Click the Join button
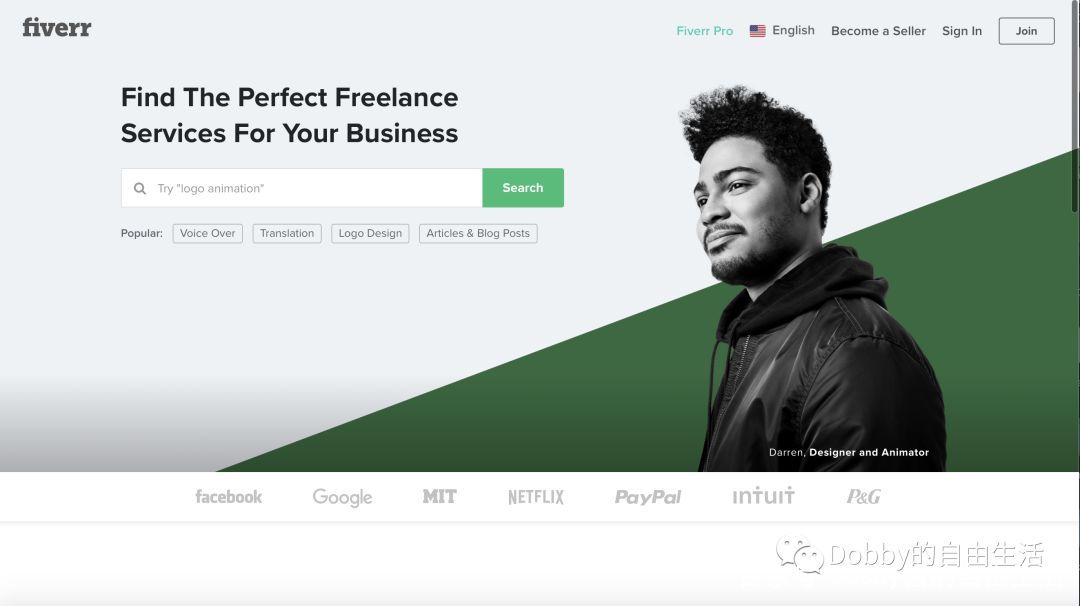This screenshot has width=1080, height=606. 1026,31
